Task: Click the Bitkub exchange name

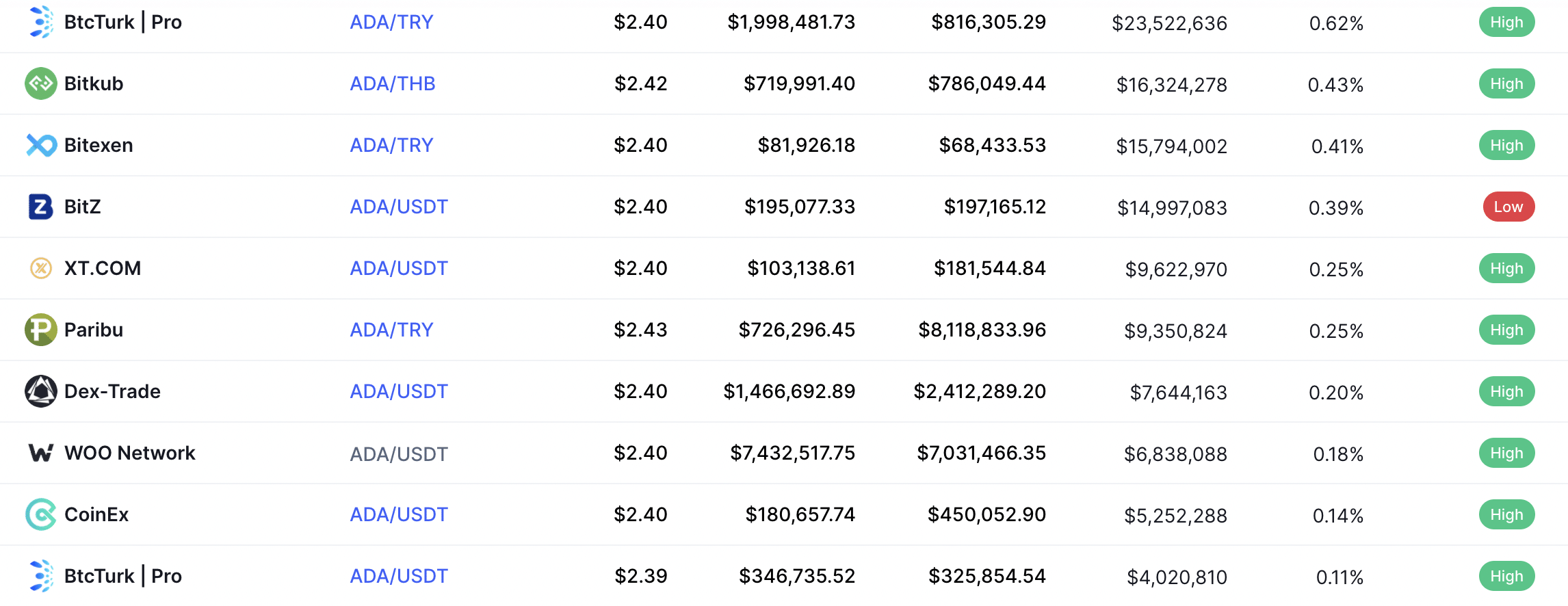Action: tap(94, 83)
